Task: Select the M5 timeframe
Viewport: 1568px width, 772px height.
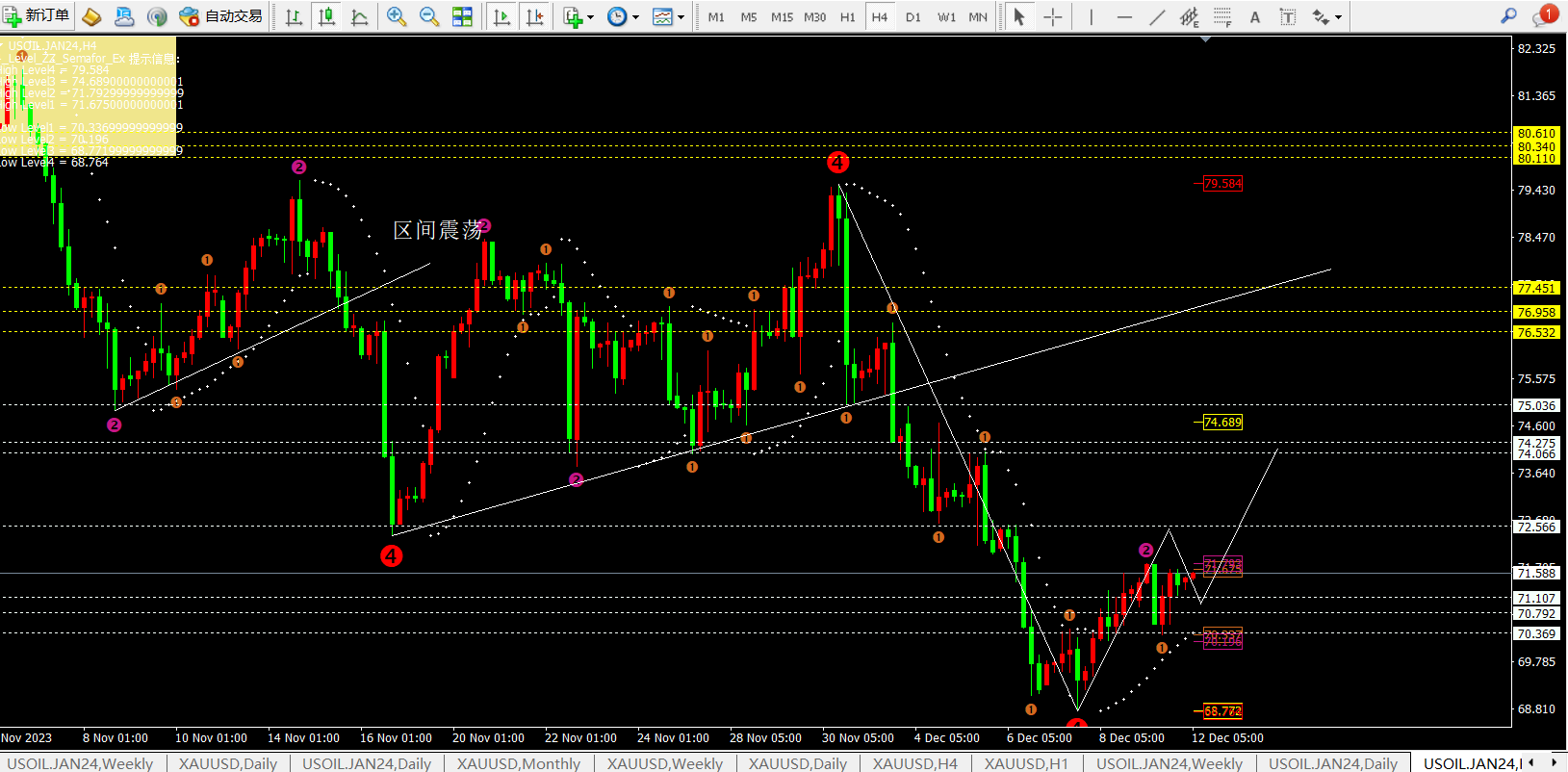Action: tap(749, 16)
